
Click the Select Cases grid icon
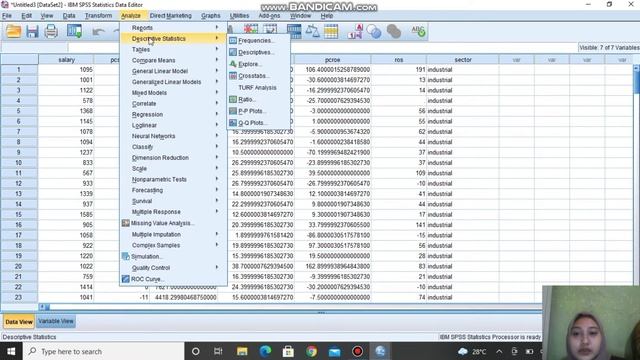(x=331, y=31)
